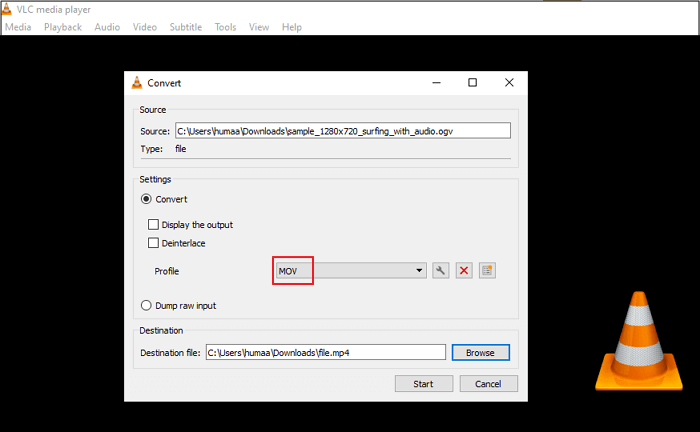Screen dimensions: 700x432
Task: Open the Media menu
Action: point(18,27)
